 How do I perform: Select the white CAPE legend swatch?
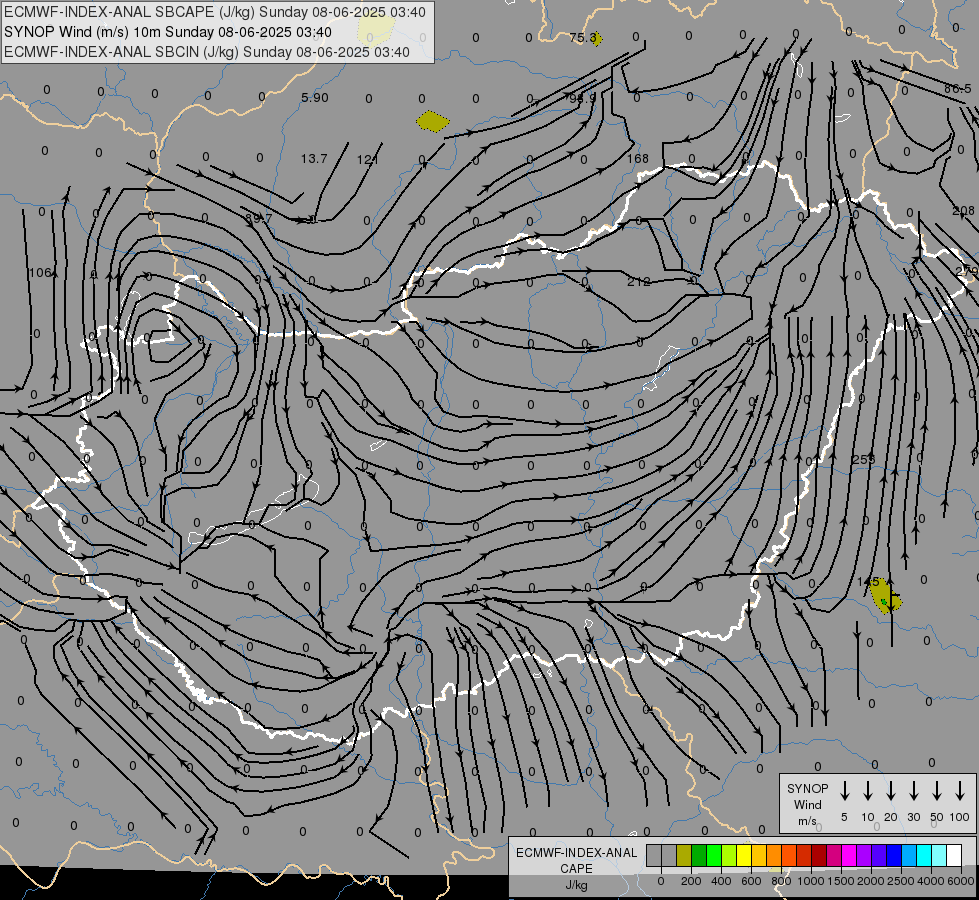click(953, 855)
